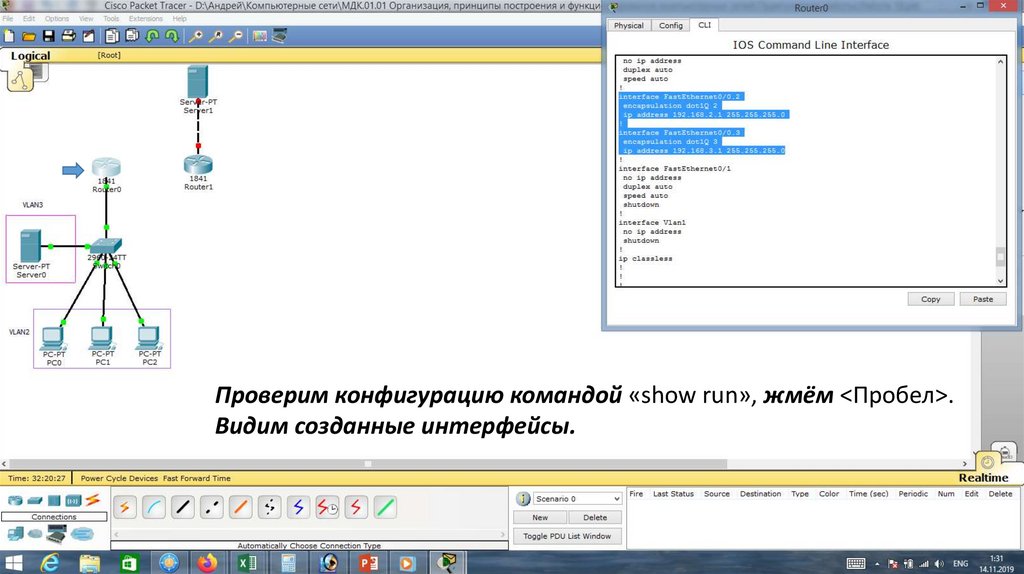
Task: Select the orange Fiber cable
Action: pos(240,507)
